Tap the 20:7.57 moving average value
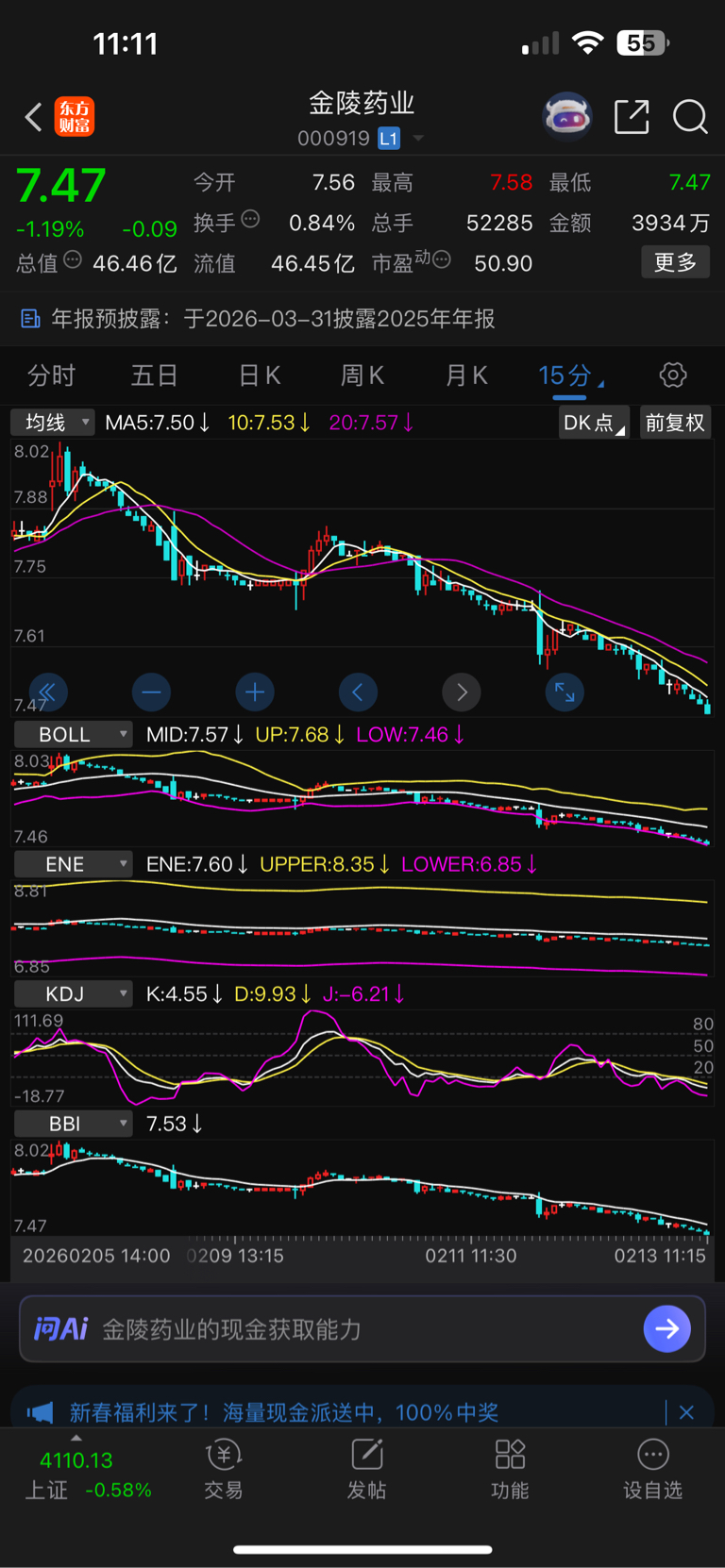 [370, 422]
